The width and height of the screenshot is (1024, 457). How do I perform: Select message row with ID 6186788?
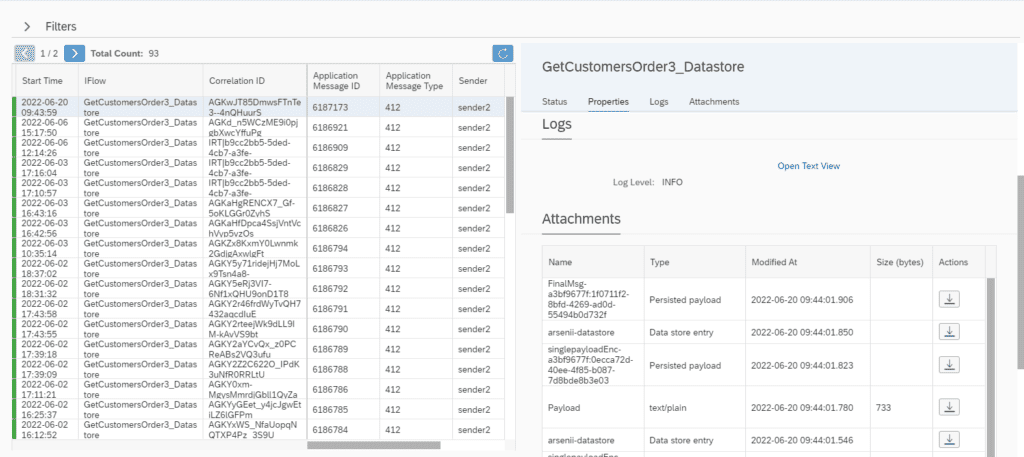[259, 370]
